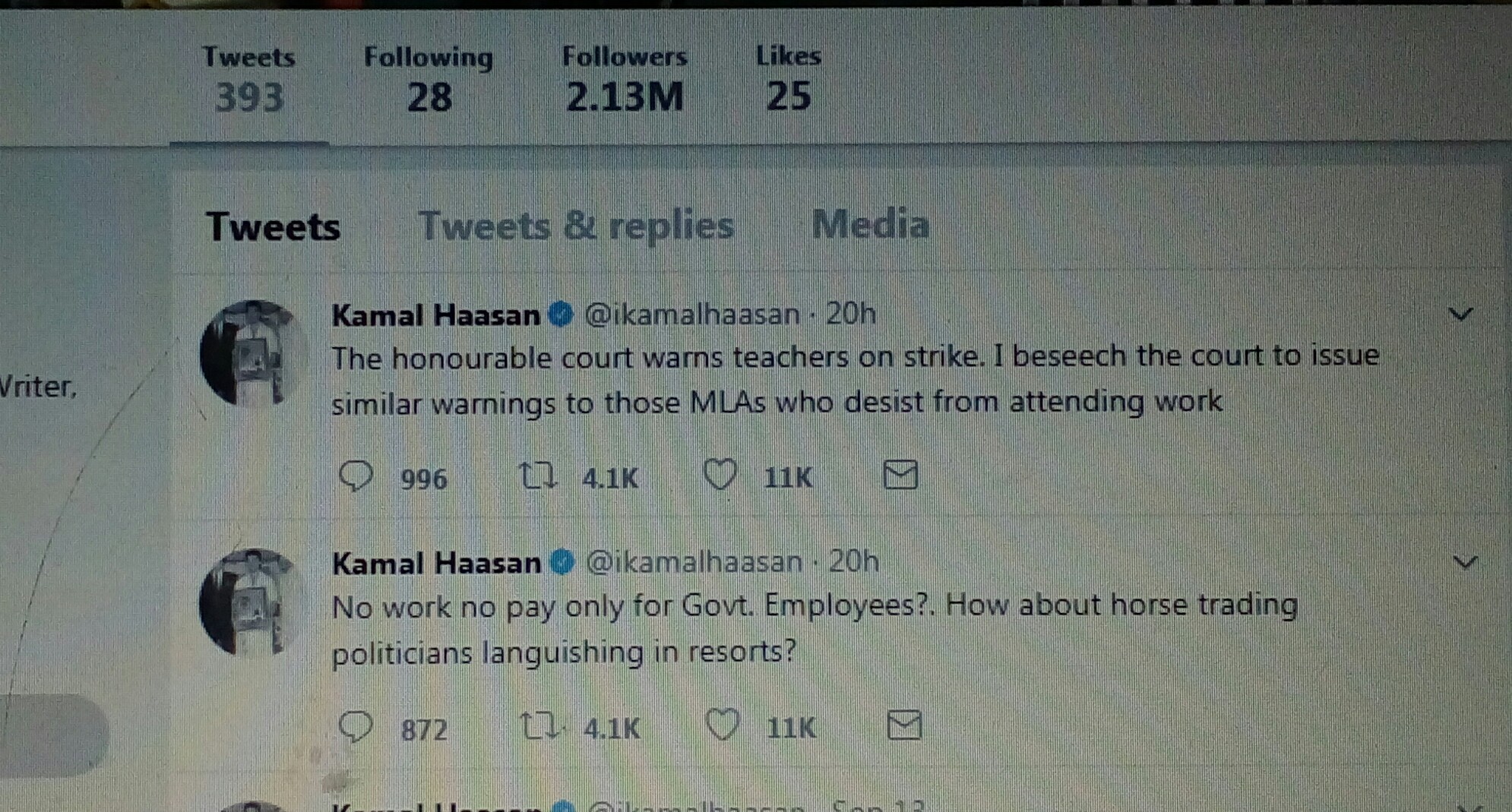Share horse trading tweet by direct message

point(904,725)
